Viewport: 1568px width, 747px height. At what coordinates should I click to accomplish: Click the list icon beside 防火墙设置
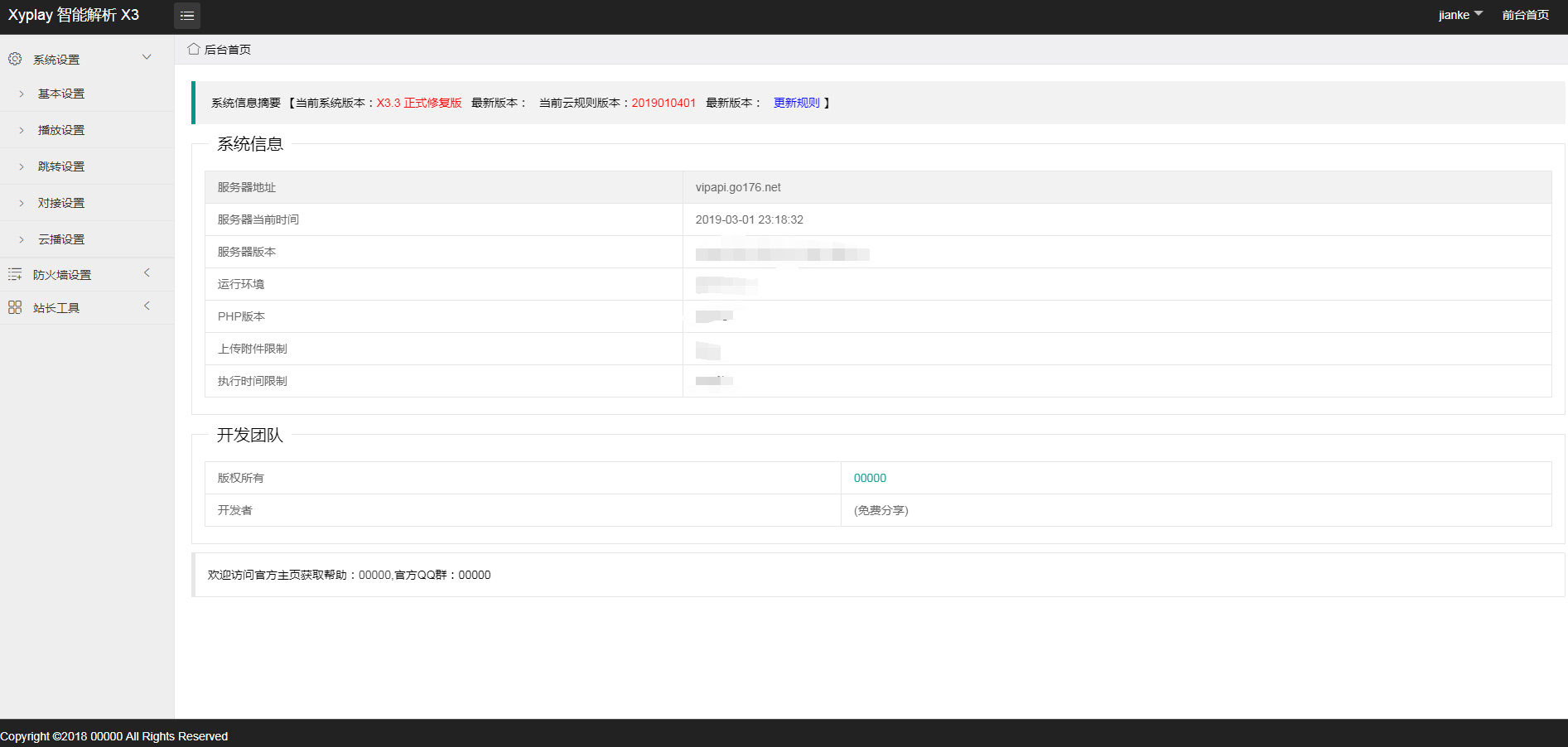[x=15, y=274]
